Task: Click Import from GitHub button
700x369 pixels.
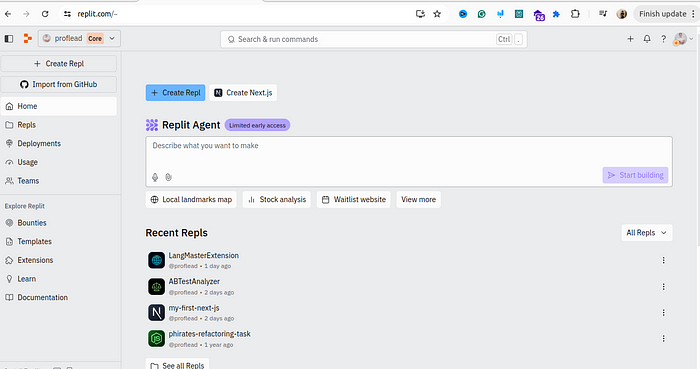Action: tap(58, 84)
